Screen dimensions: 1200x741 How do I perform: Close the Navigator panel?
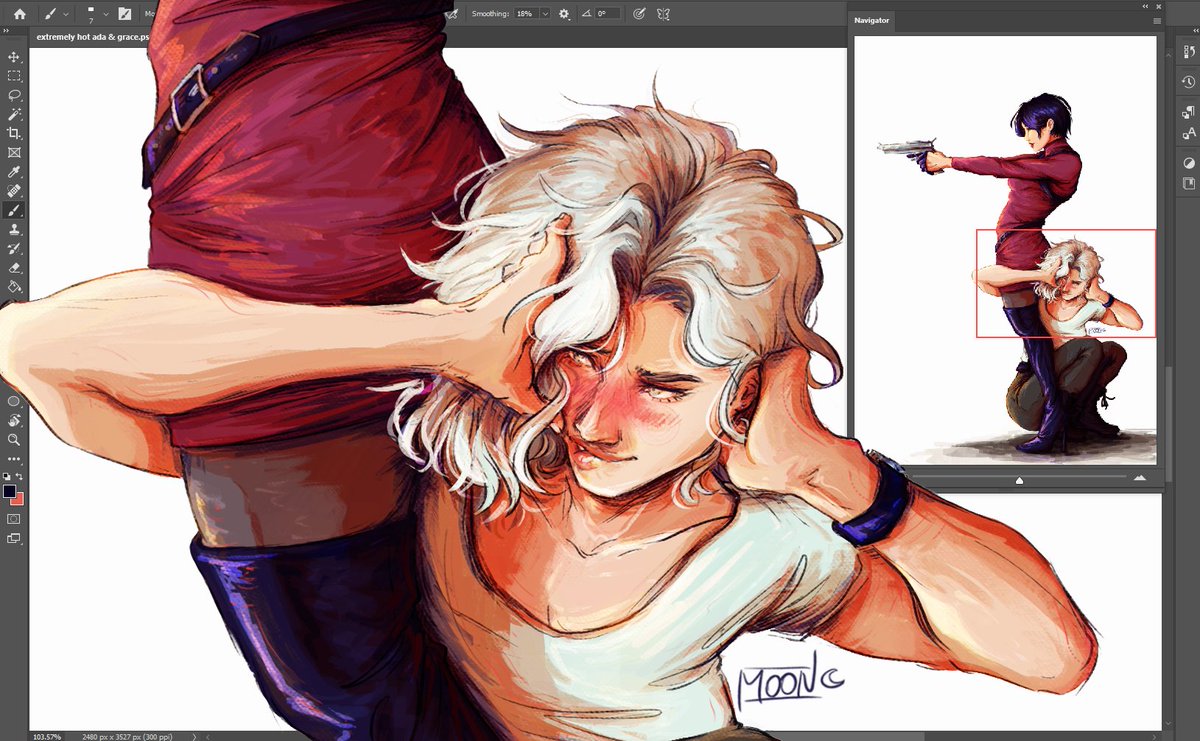coord(1159,6)
